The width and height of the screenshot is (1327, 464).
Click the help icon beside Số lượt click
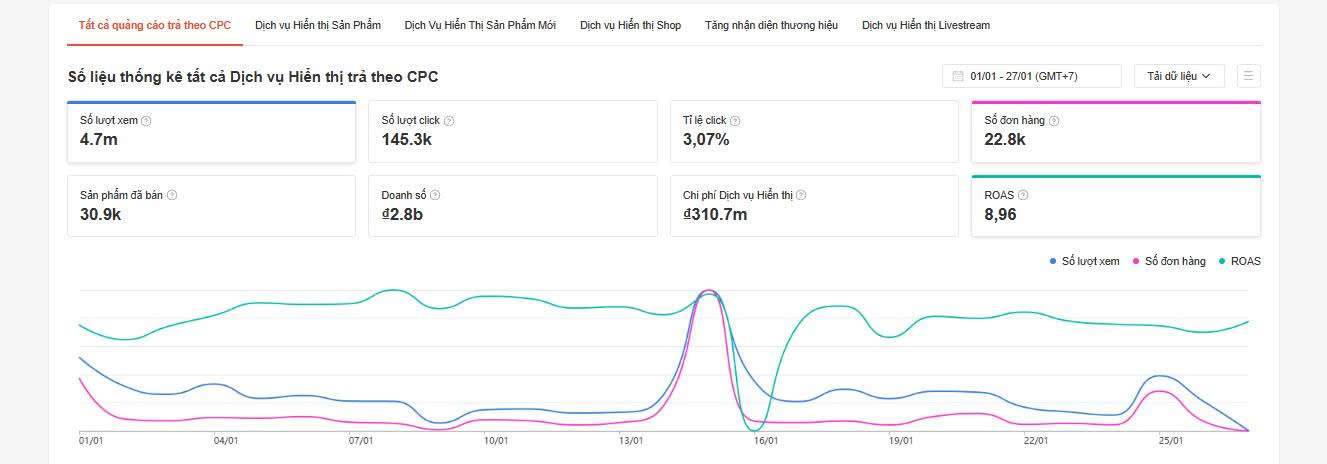click(x=449, y=121)
